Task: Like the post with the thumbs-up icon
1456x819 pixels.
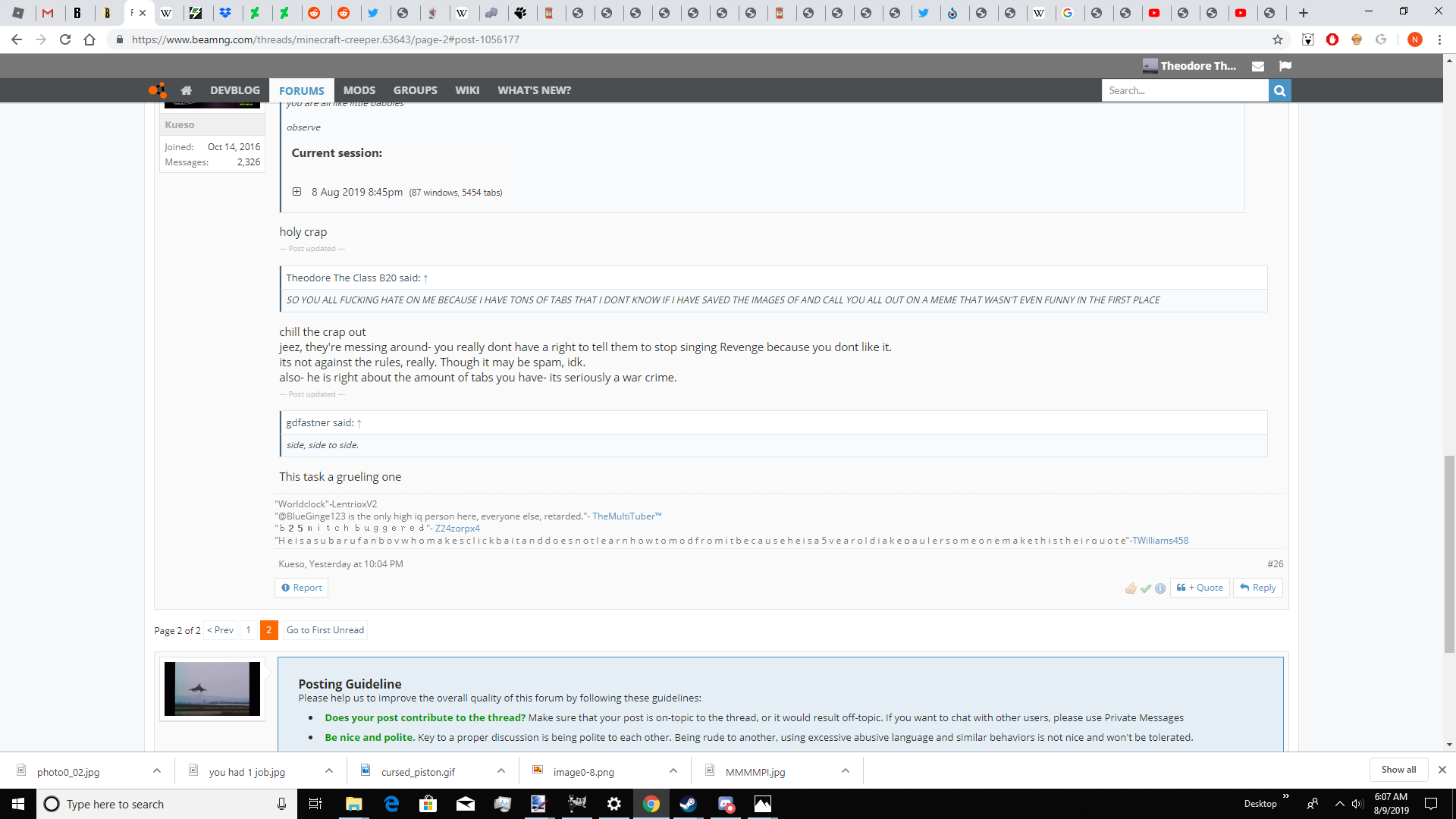Action: click(x=1131, y=588)
